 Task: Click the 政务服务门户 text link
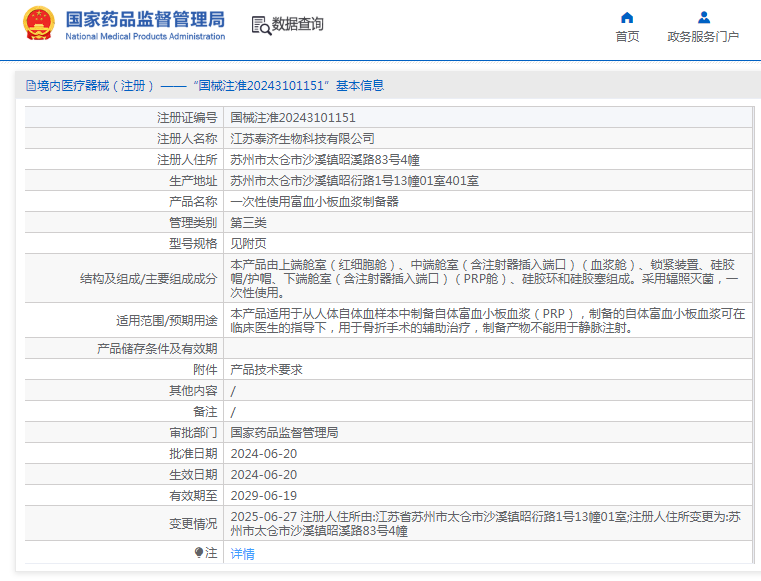(703, 36)
